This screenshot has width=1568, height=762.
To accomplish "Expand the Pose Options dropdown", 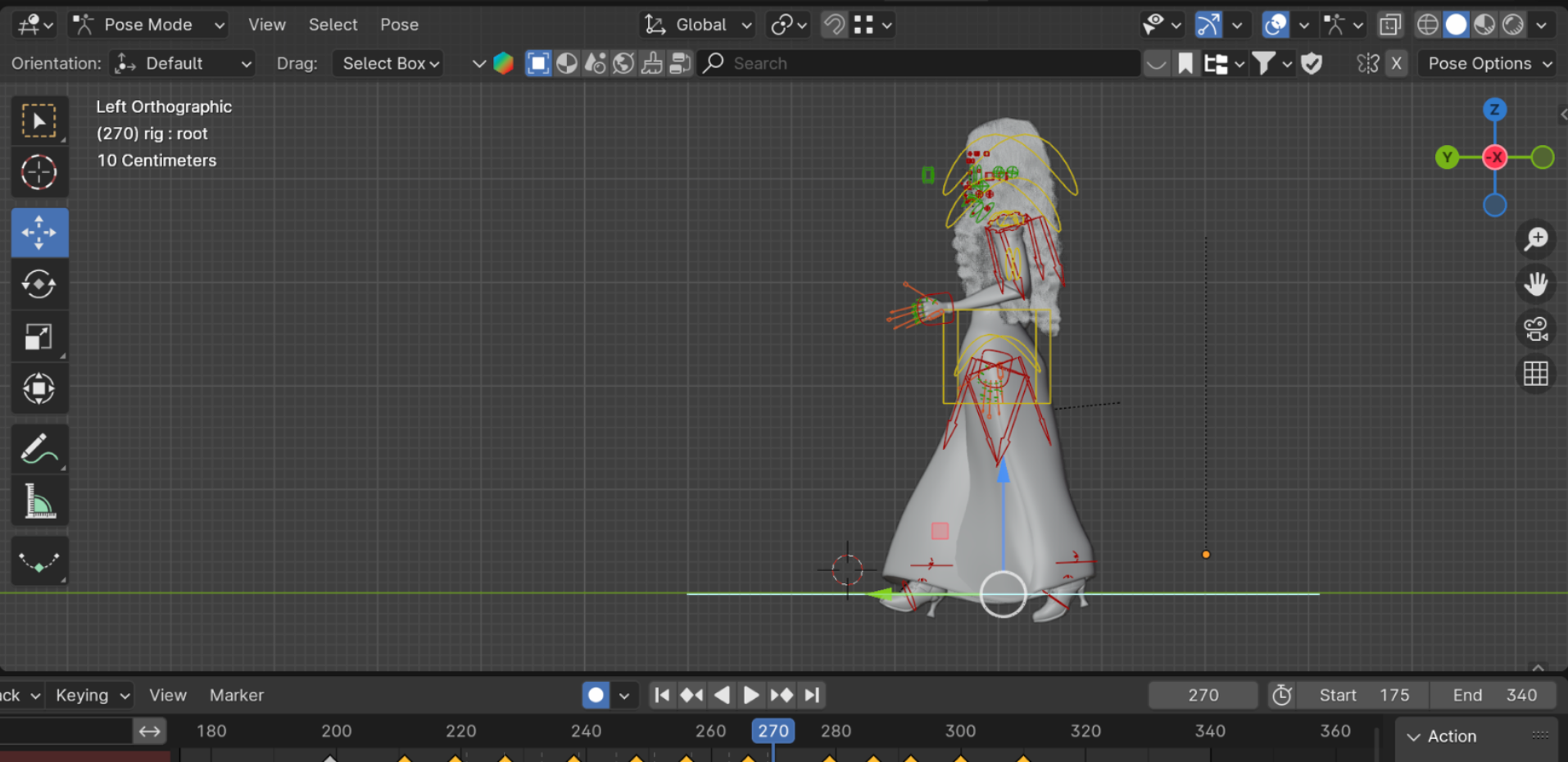I will [x=1489, y=63].
